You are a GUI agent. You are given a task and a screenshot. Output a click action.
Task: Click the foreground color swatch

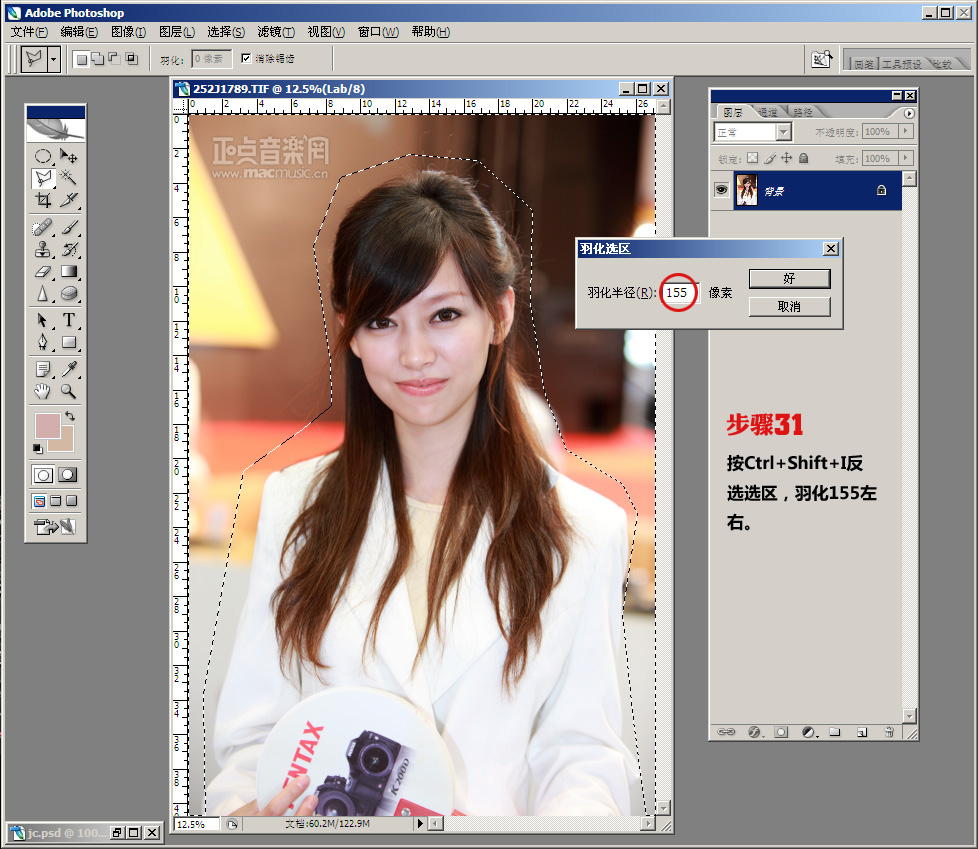coord(47,425)
